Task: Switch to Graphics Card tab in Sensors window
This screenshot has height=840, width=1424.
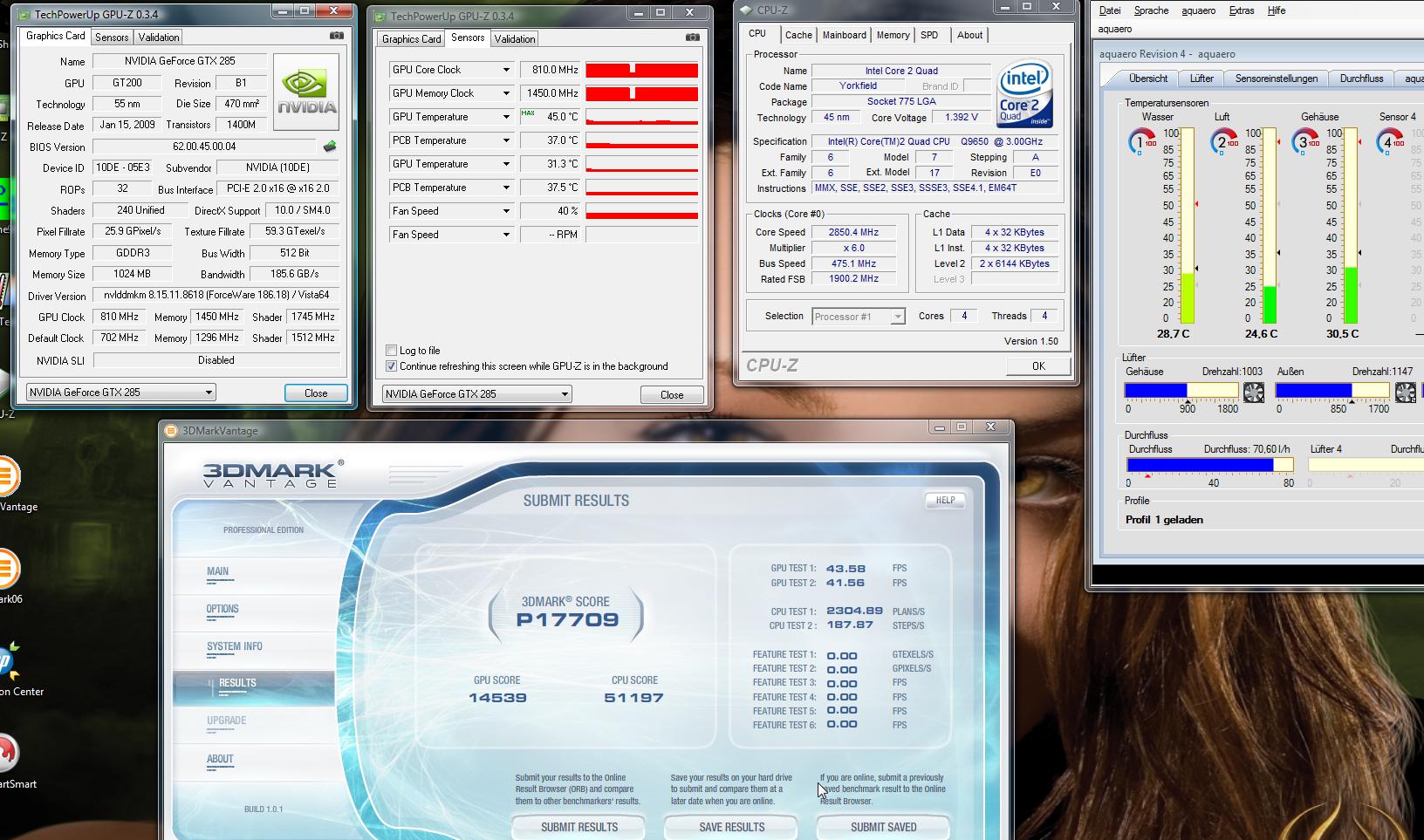Action: click(412, 39)
